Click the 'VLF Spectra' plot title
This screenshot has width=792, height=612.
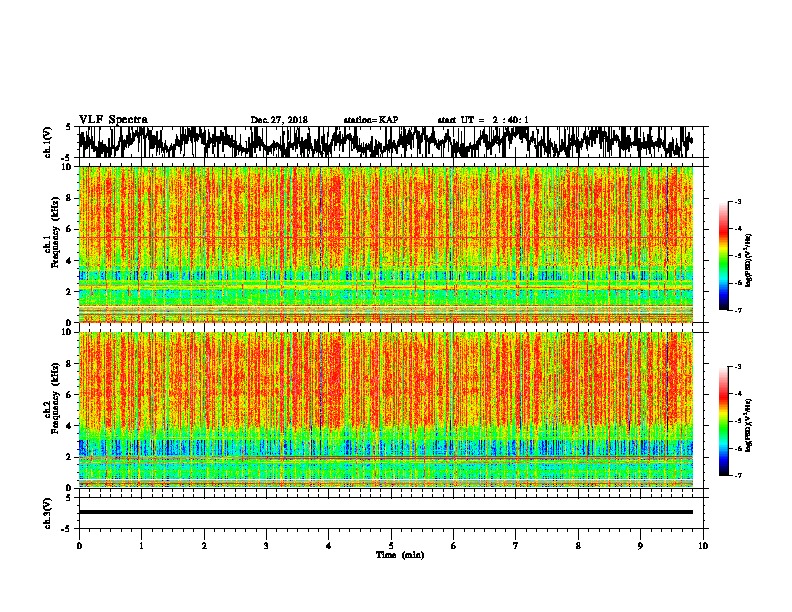coord(113,120)
